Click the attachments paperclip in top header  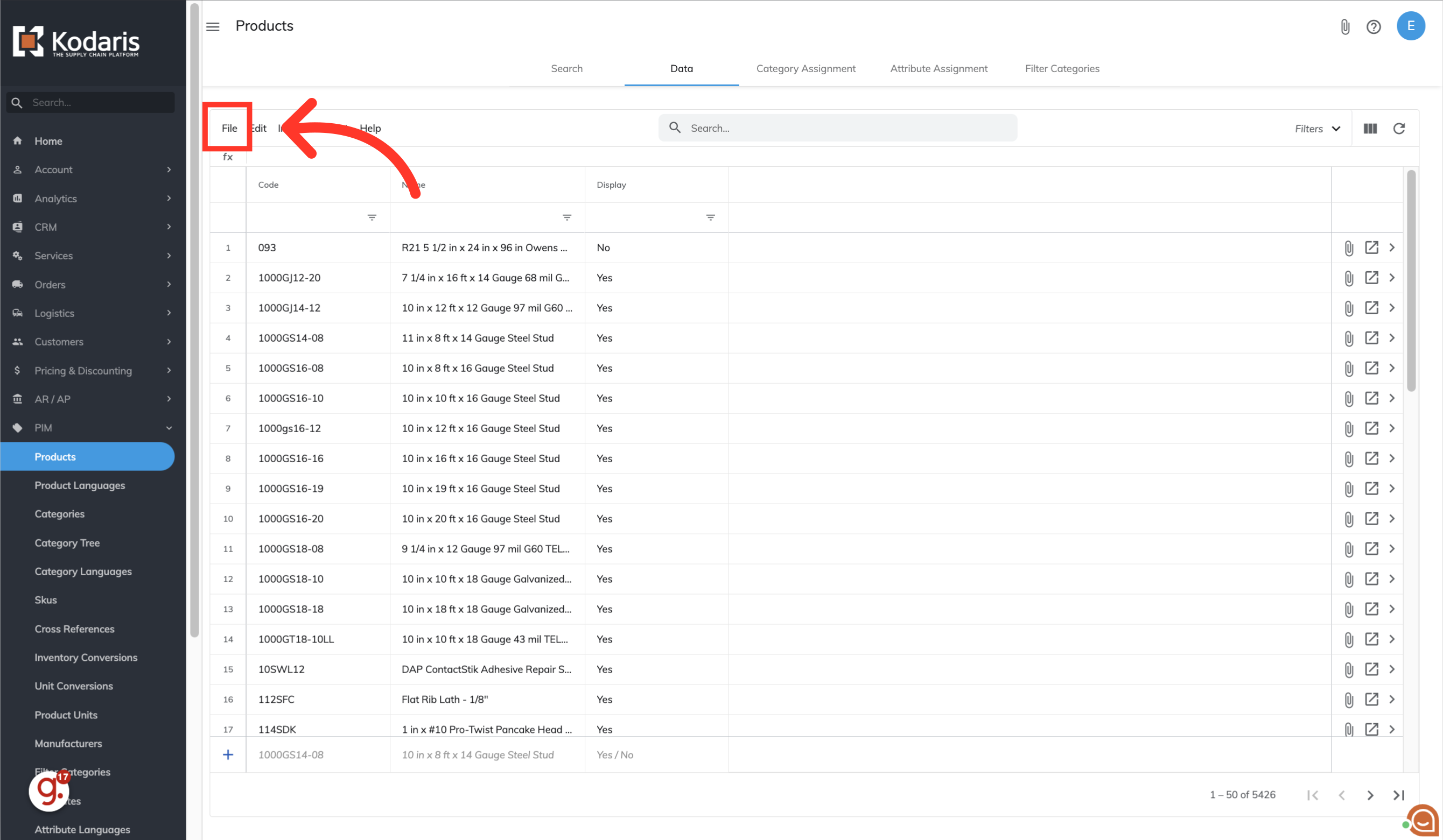(x=1345, y=26)
